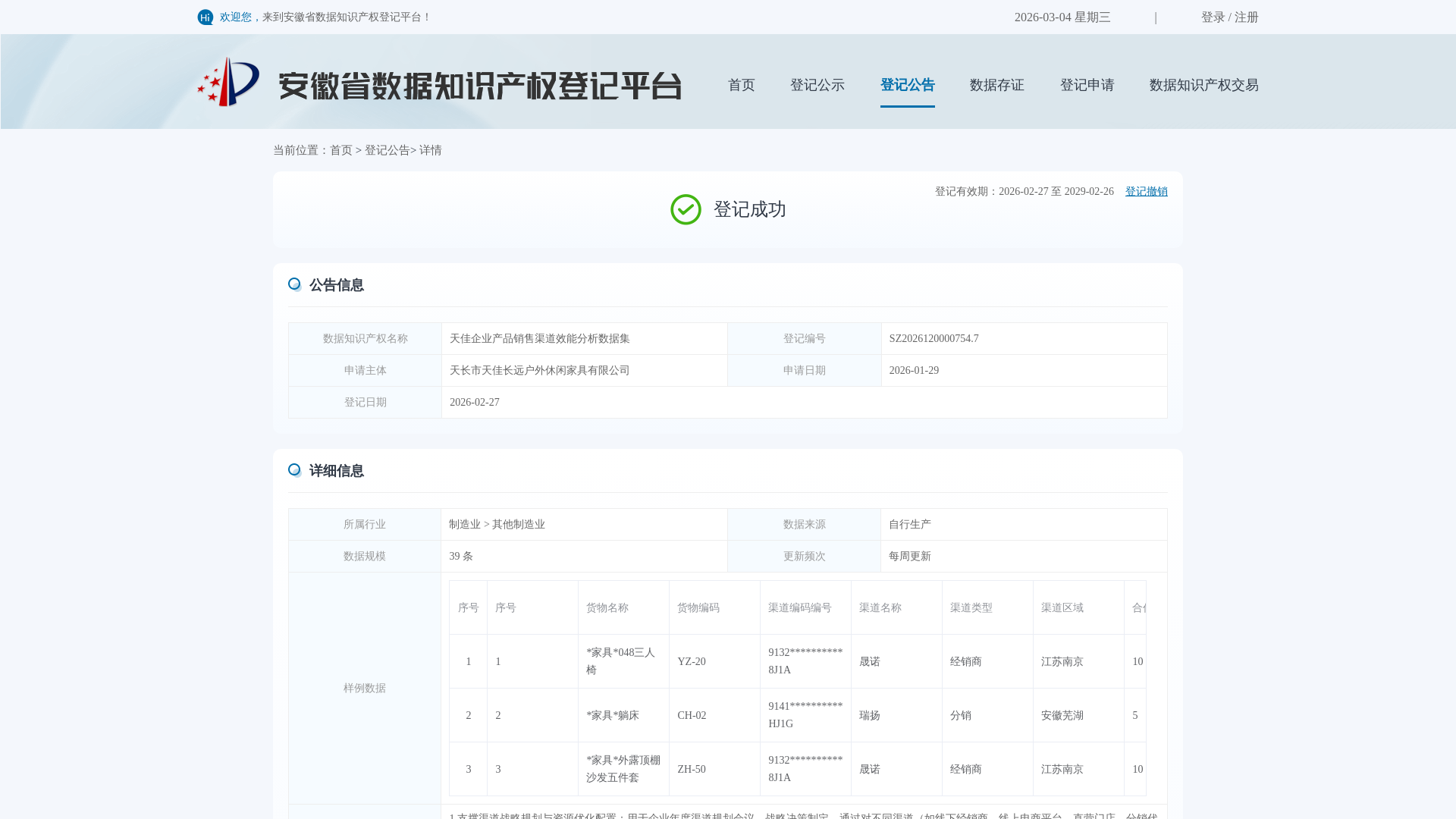
Task: Open the 首页 navigation tab
Action: pos(742,85)
